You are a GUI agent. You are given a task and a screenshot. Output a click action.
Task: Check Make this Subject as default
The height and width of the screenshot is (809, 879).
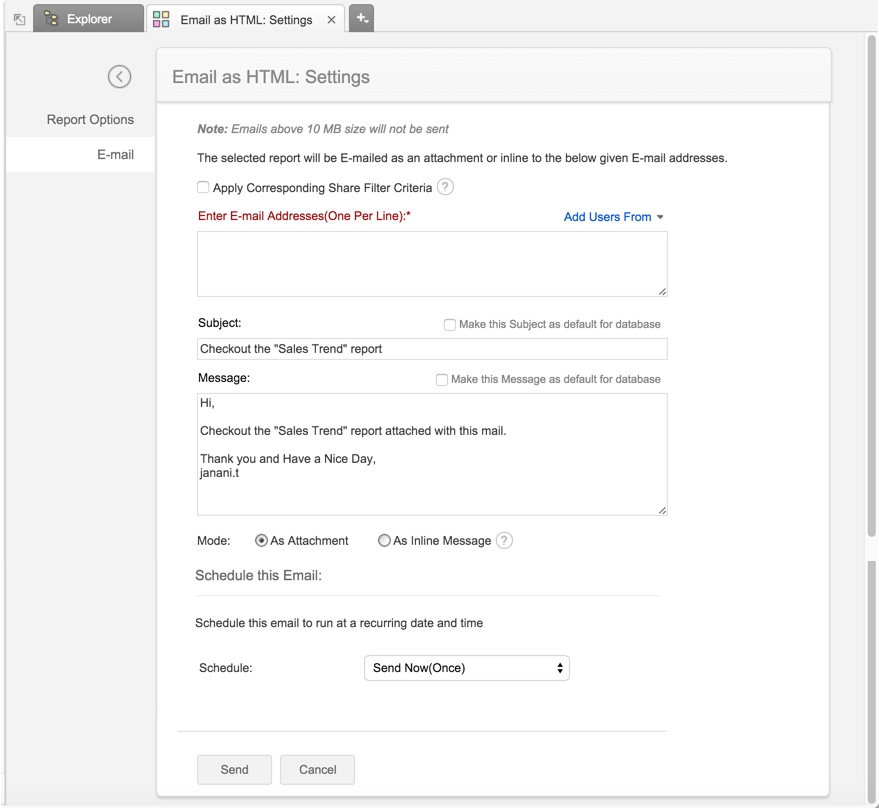tap(450, 325)
